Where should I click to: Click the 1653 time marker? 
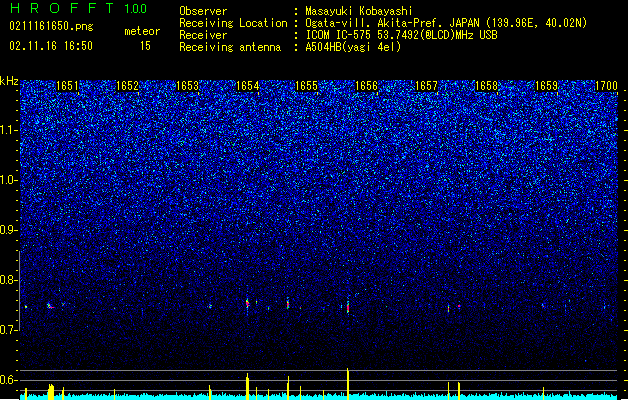187,86
